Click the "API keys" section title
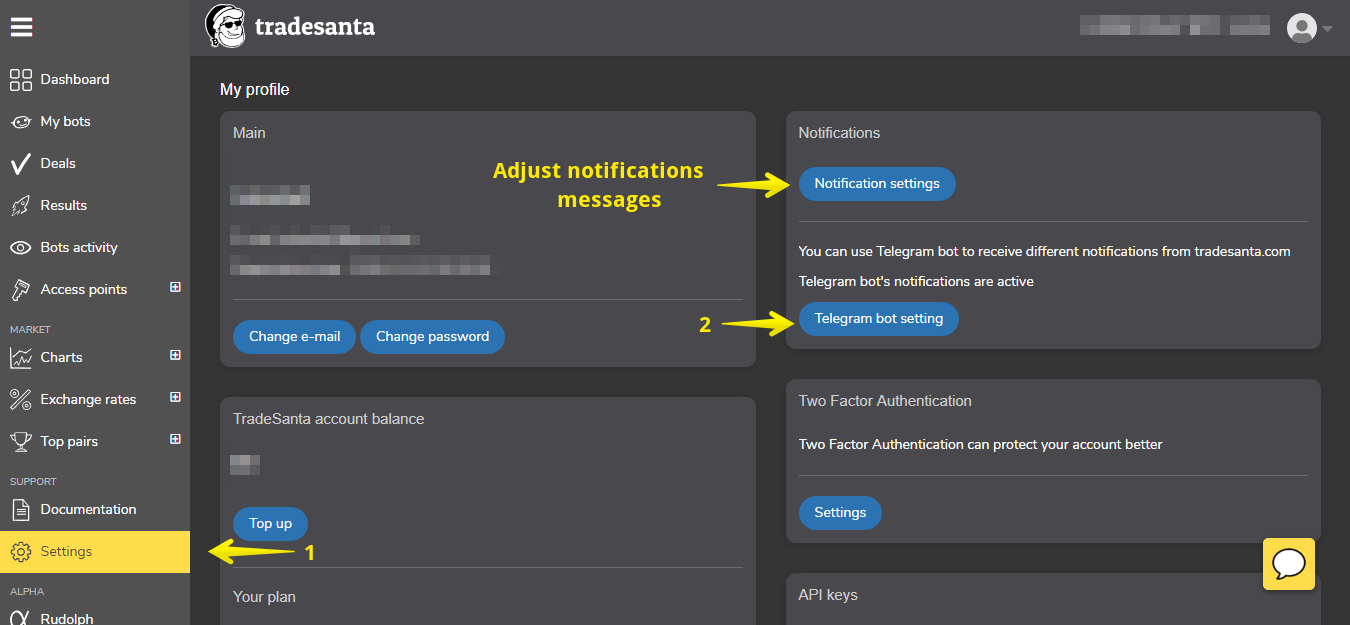Image resolution: width=1350 pixels, height=625 pixels. pyautogui.click(x=828, y=595)
